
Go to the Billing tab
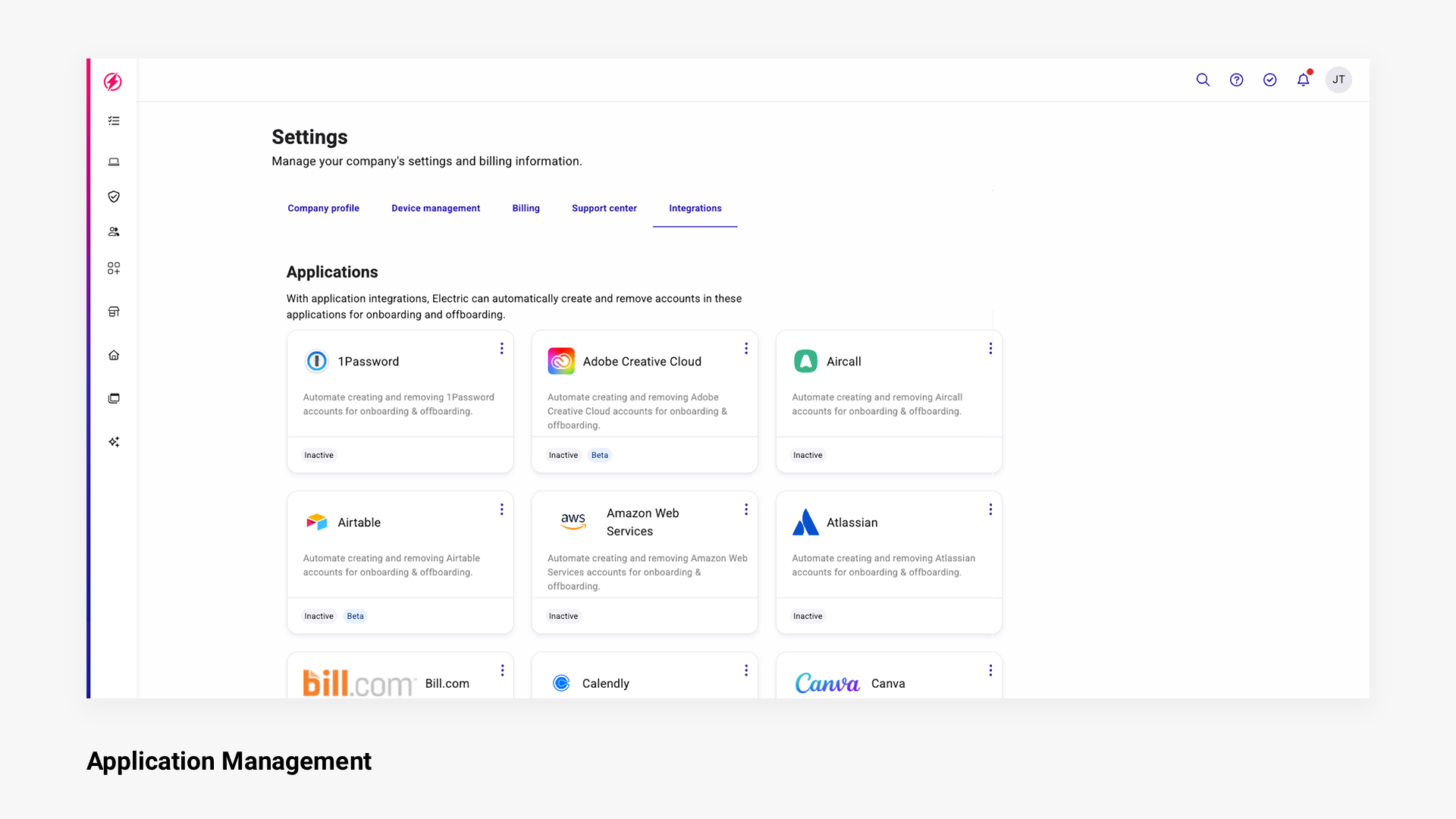point(526,209)
